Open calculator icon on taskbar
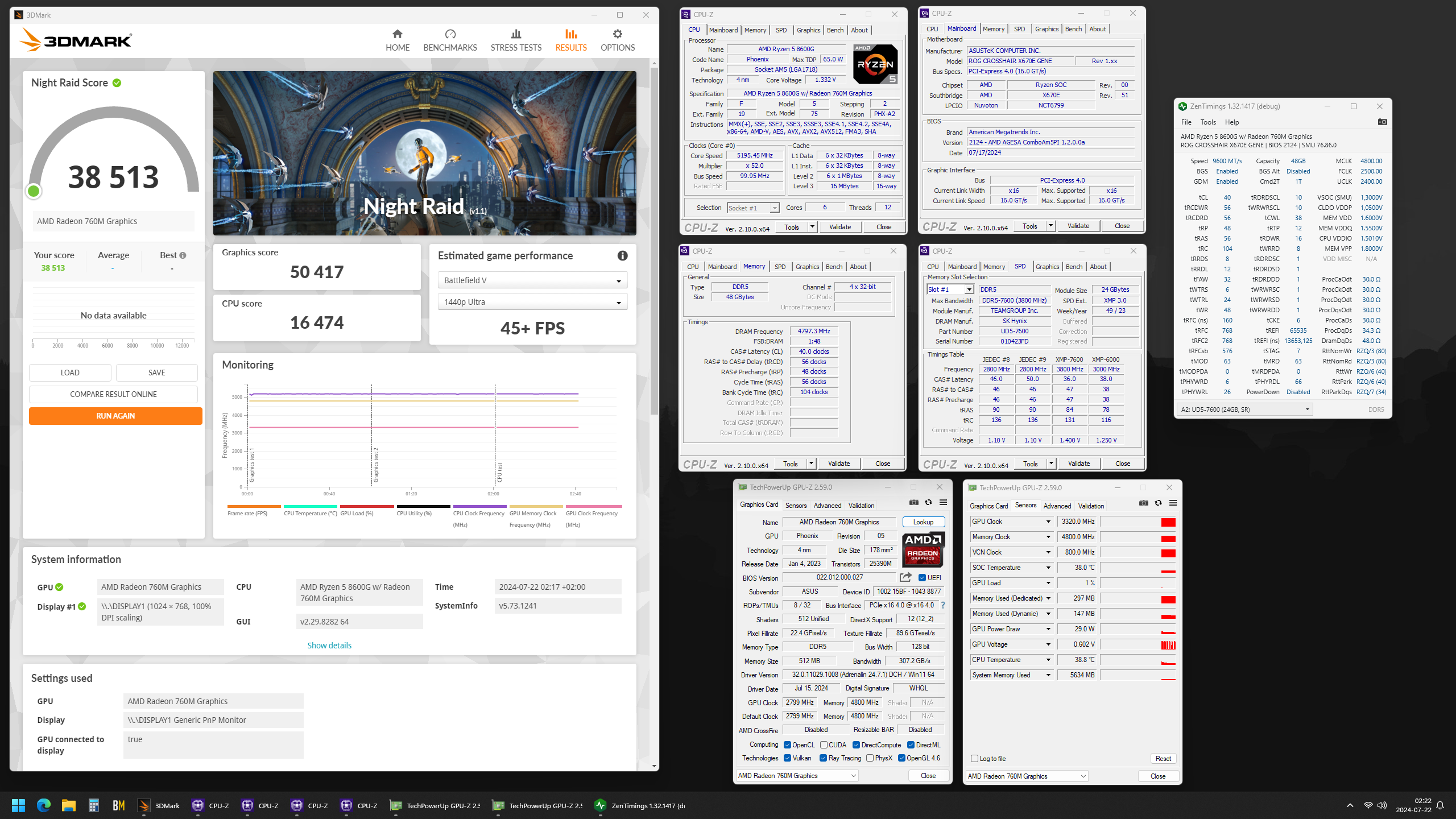 tap(94, 805)
